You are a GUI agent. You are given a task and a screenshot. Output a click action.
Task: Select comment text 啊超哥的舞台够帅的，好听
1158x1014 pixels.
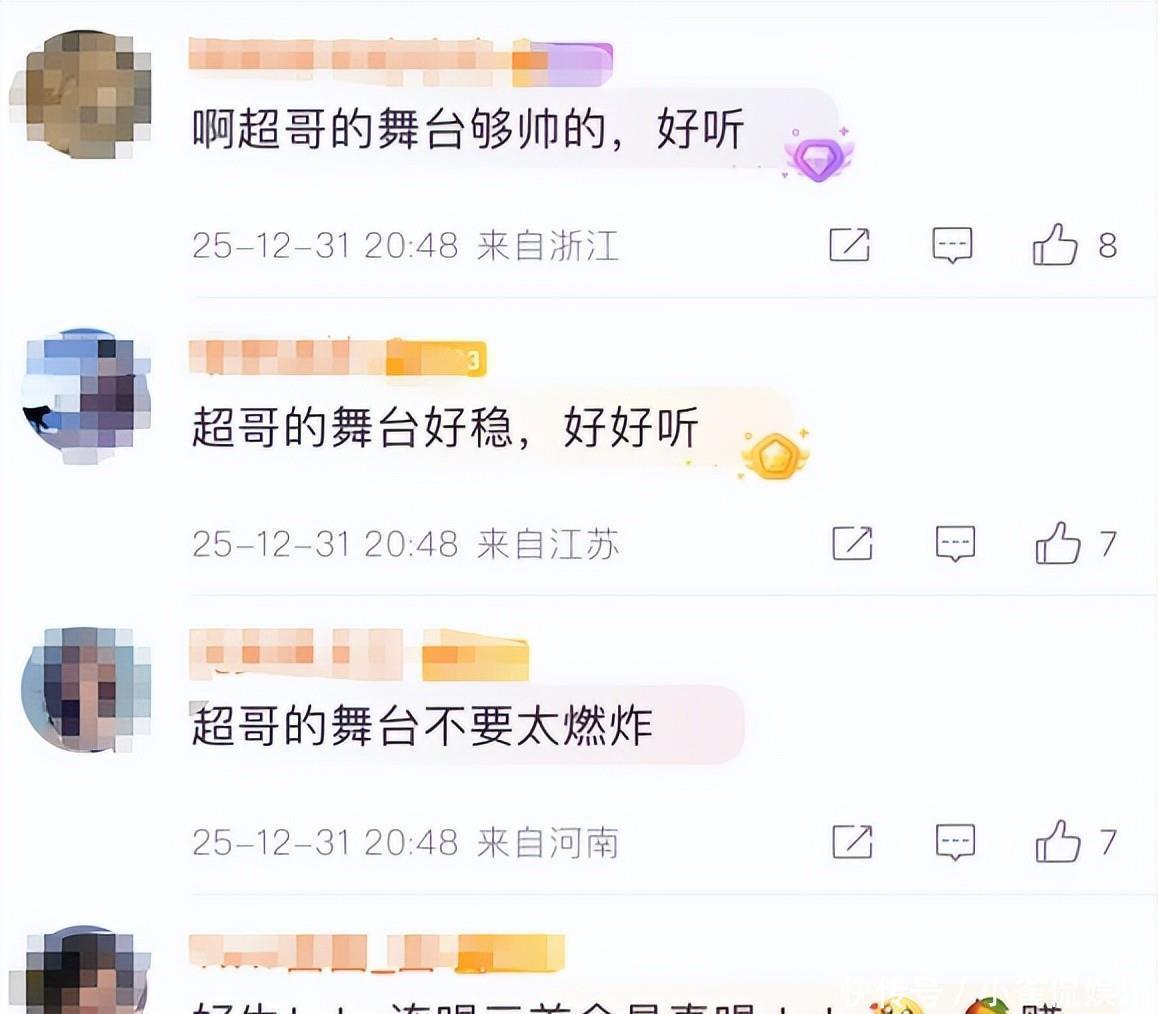467,129
